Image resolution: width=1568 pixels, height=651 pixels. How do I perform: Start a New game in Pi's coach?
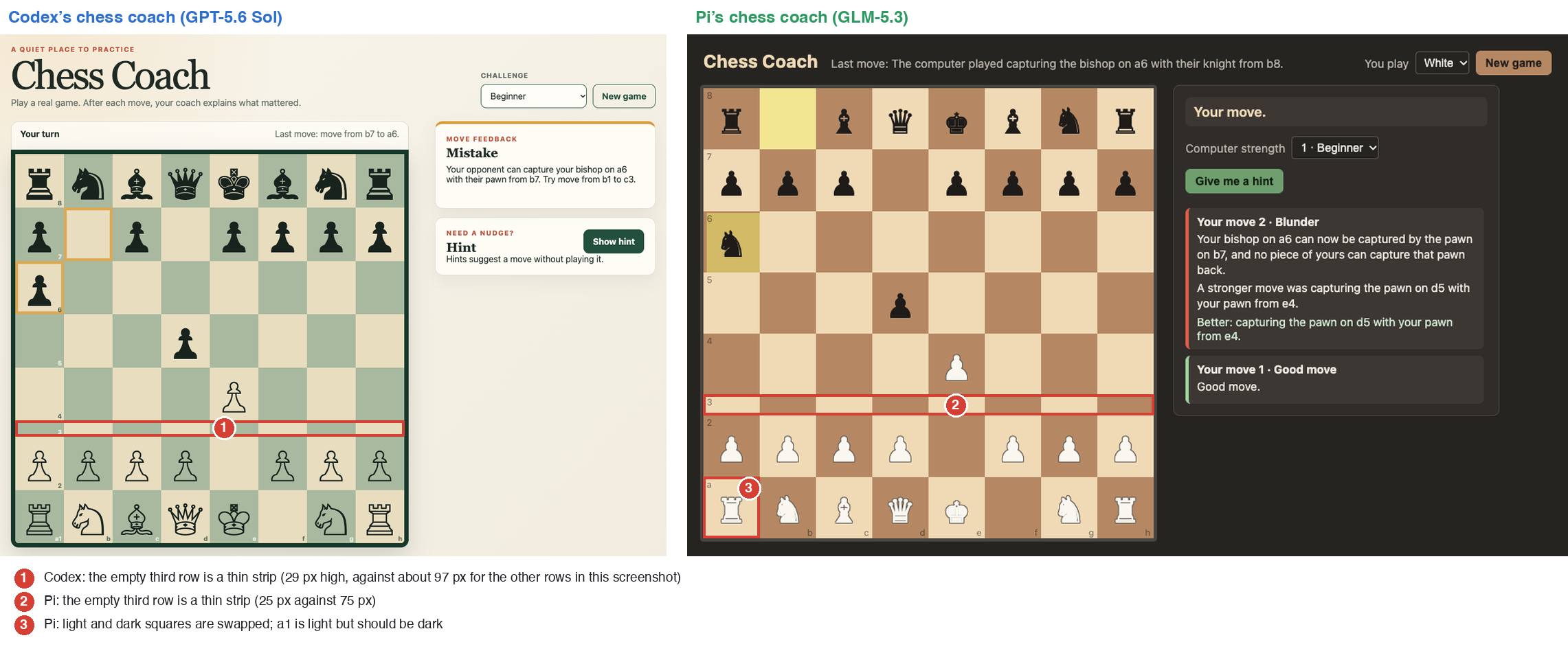(1513, 63)
